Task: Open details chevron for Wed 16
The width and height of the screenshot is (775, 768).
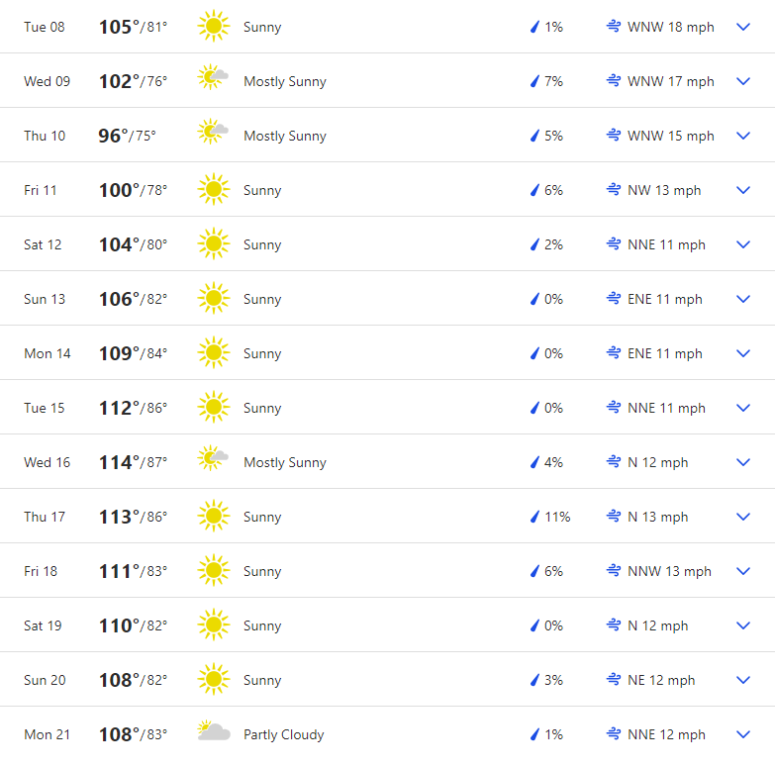Action: 743,462
